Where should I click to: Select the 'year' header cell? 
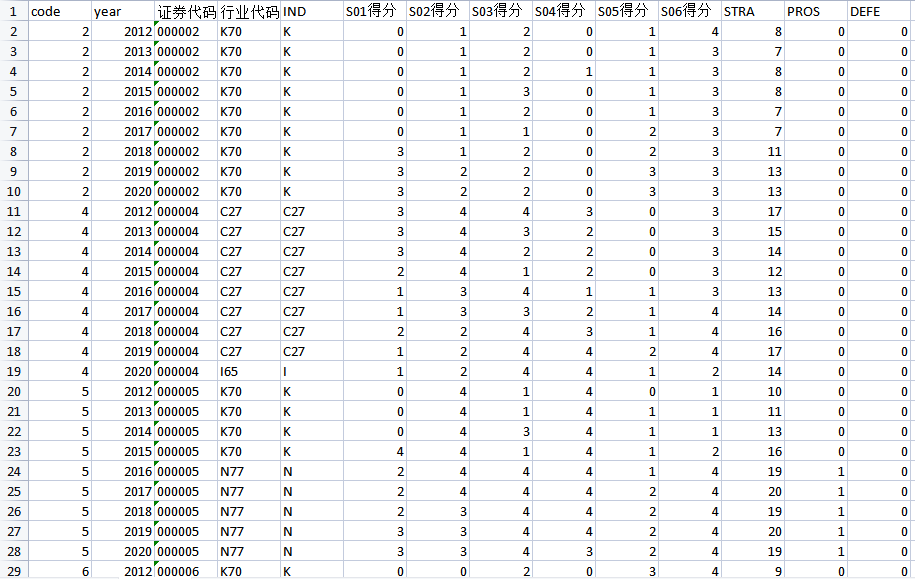123,11
